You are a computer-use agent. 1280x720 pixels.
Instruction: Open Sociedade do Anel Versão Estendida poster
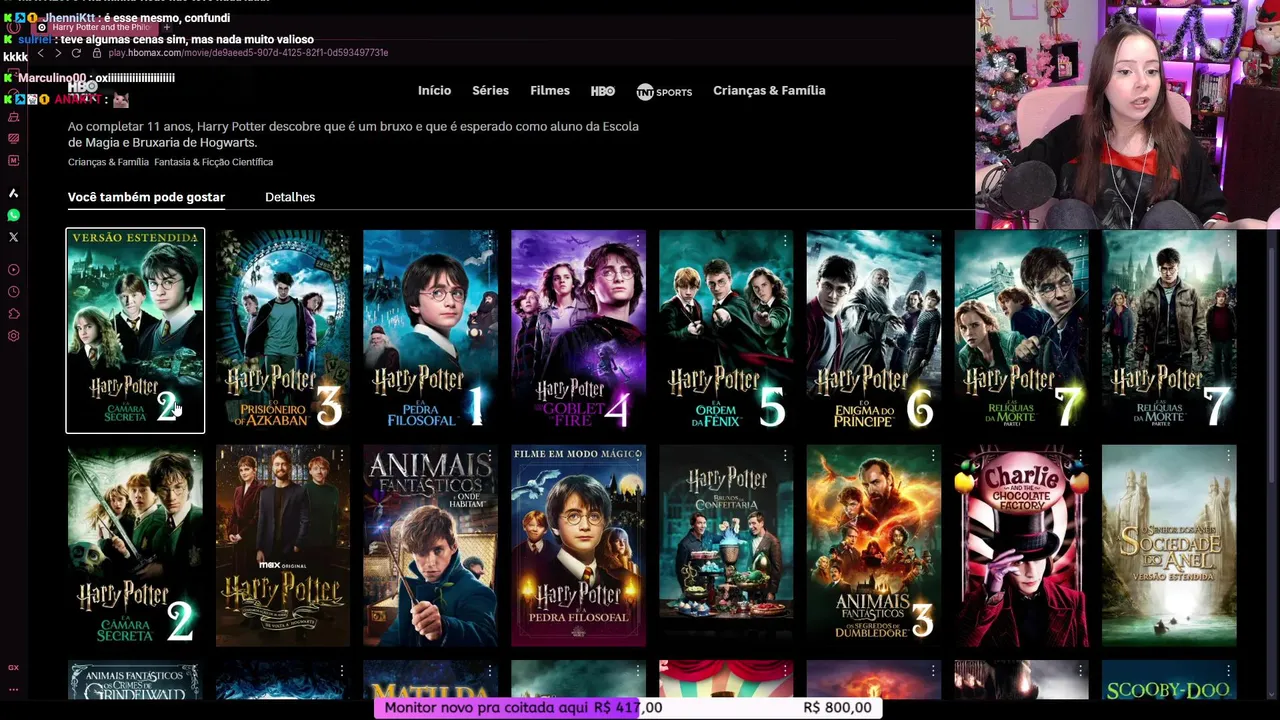[x=1170, y=546]
